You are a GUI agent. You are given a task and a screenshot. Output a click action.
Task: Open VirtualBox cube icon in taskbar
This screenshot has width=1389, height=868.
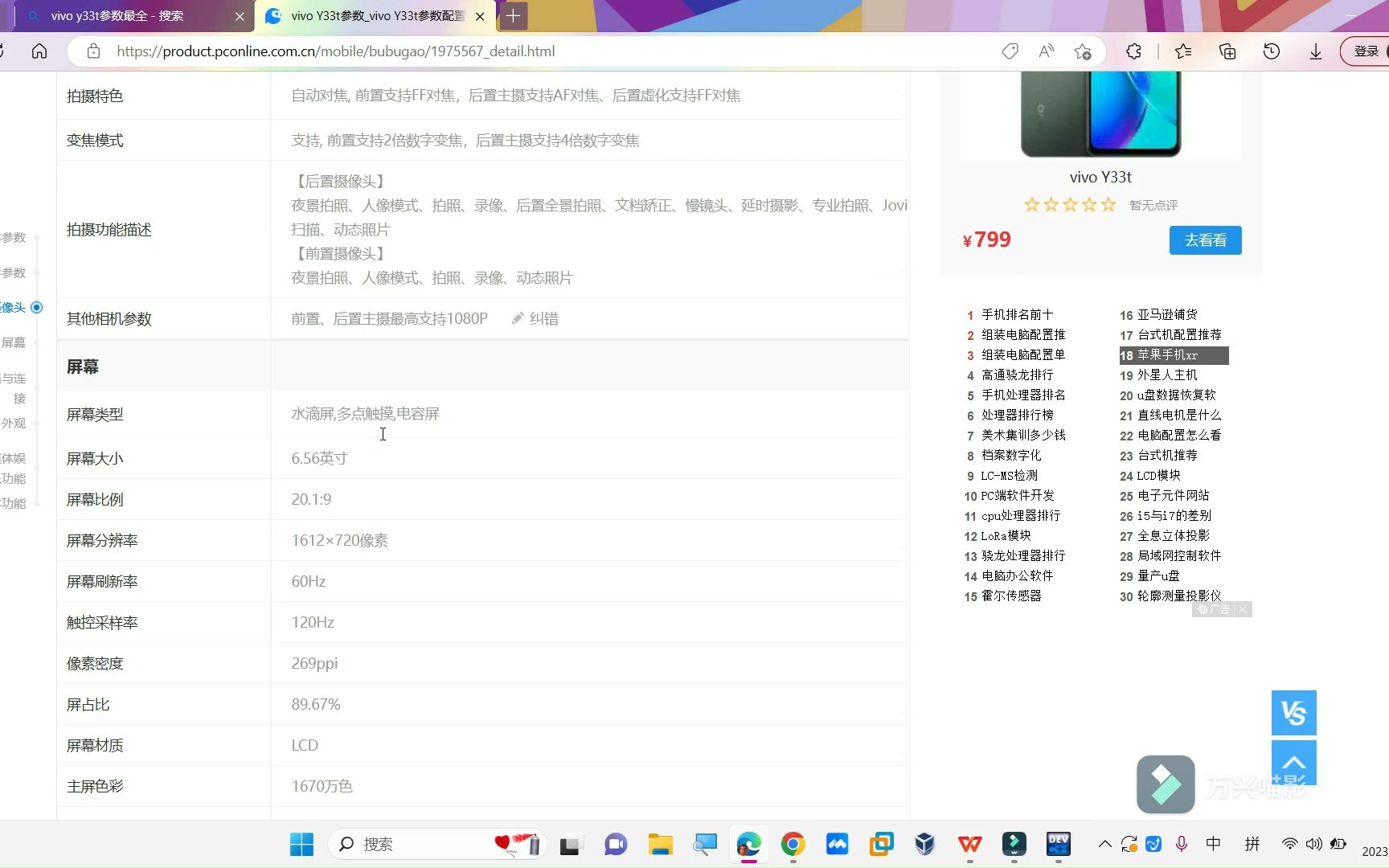pyautogui.click(x=925, y=844)
